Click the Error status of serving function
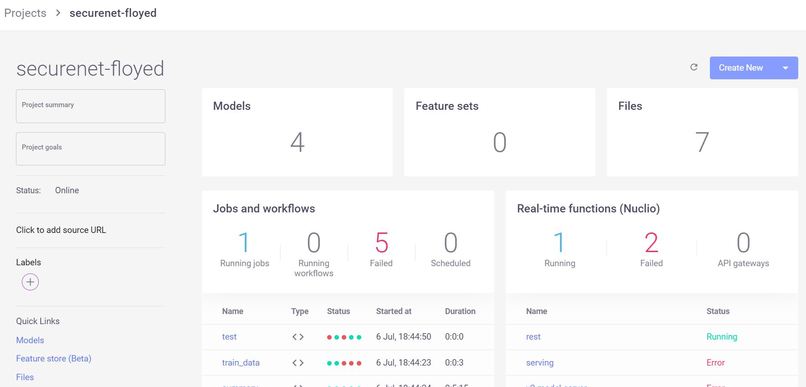This screenshot has width=806, height=387. point(716,363)
